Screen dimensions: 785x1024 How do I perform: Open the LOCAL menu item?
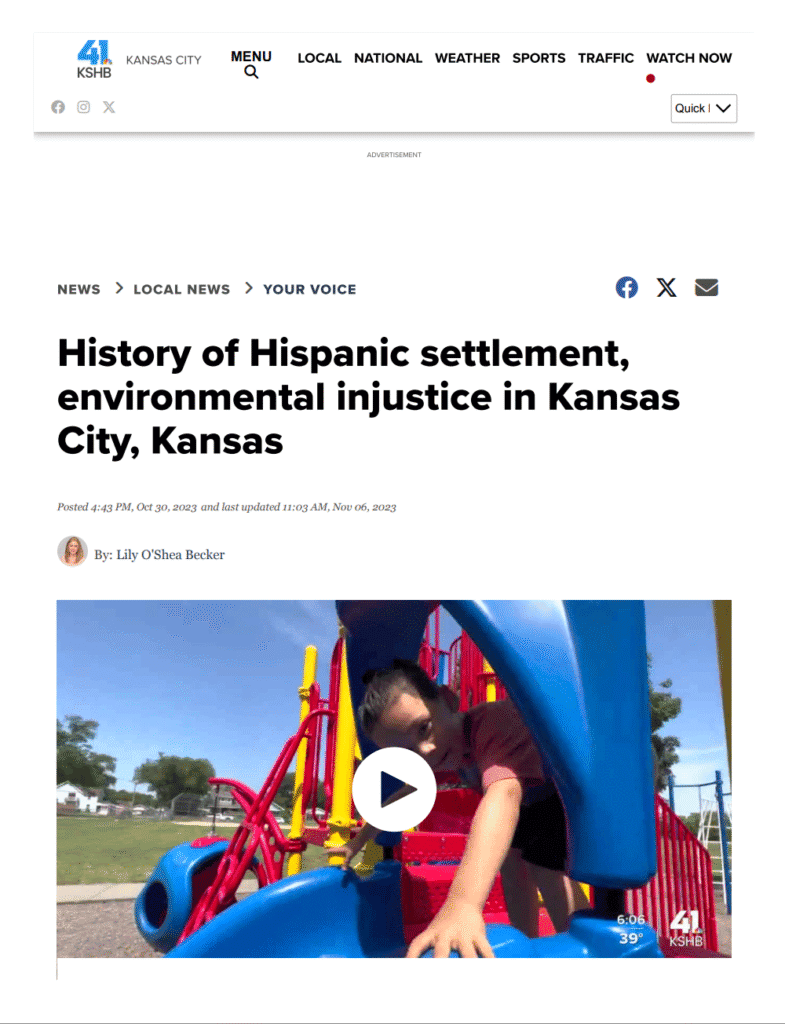pyautogui.click(x=319, y=58)
